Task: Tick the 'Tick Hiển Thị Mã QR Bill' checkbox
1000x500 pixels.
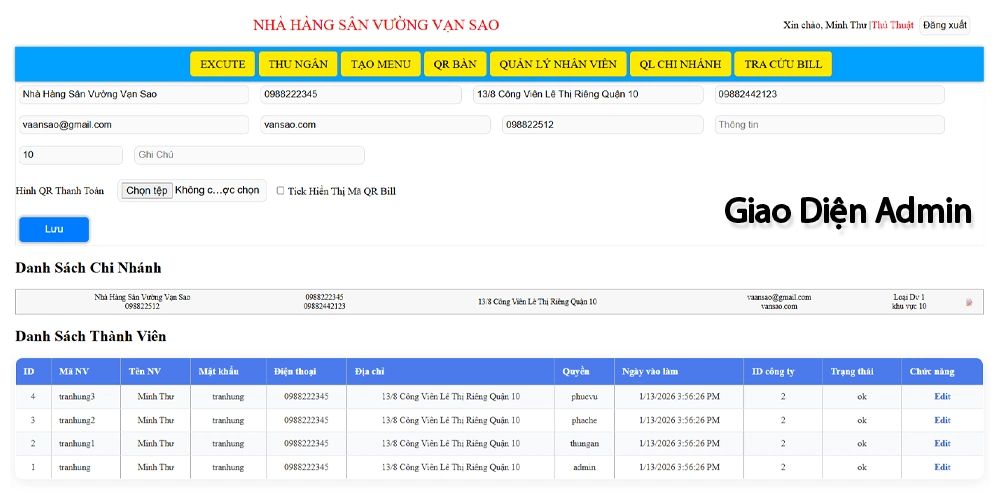Action: 281,191
